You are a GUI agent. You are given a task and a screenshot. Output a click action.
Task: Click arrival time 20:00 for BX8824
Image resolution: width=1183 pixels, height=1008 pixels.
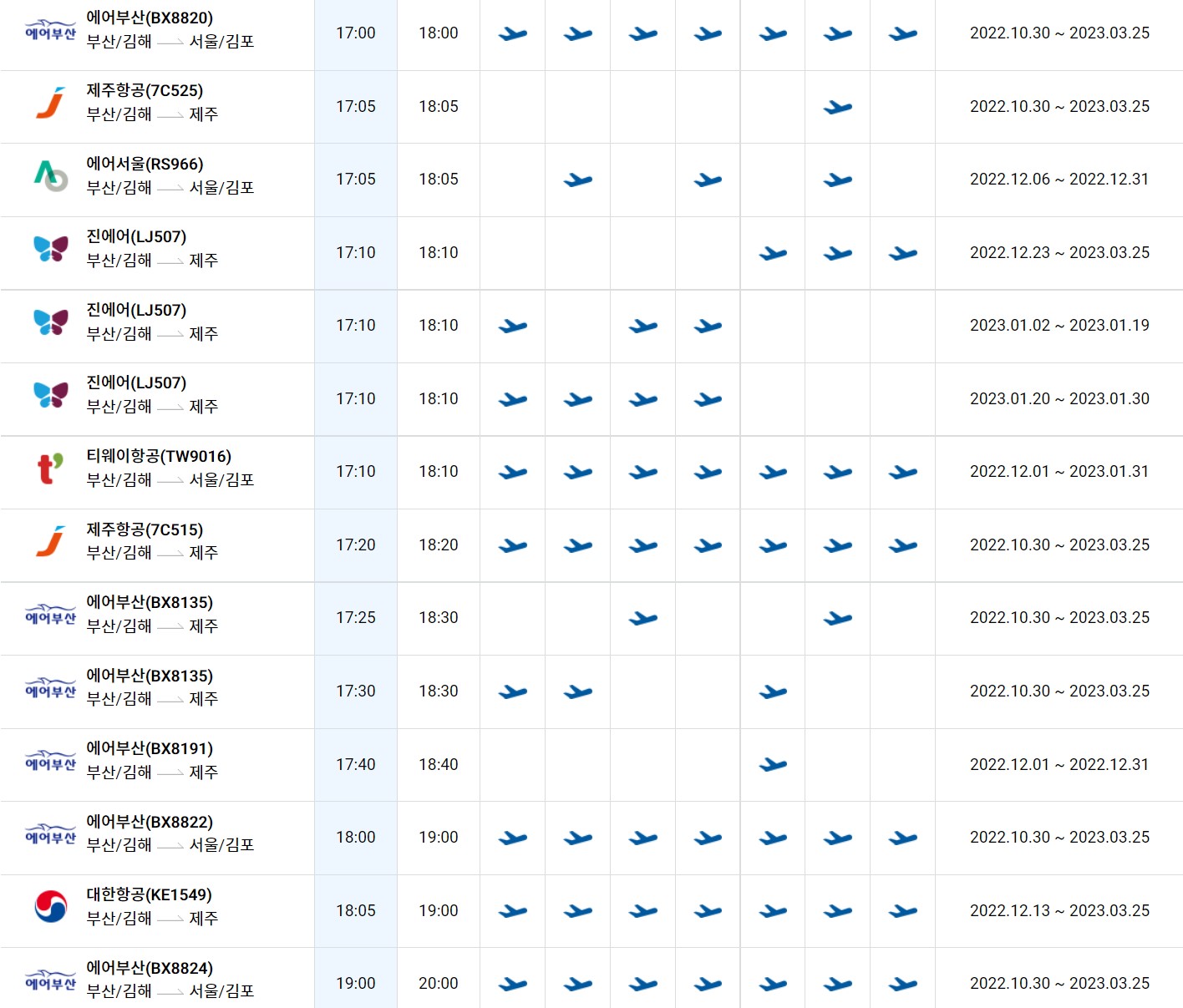[439, 983]
